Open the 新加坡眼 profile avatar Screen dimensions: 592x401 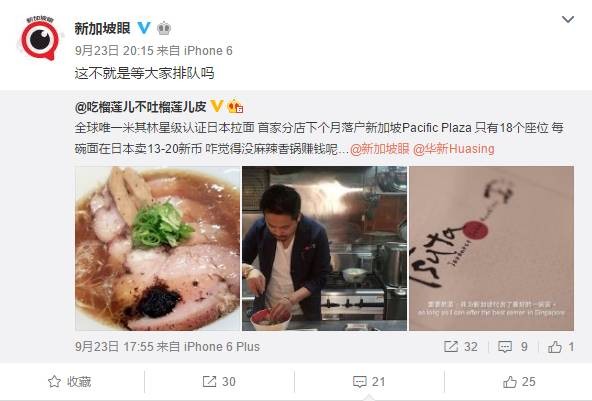tap(40, 39)
